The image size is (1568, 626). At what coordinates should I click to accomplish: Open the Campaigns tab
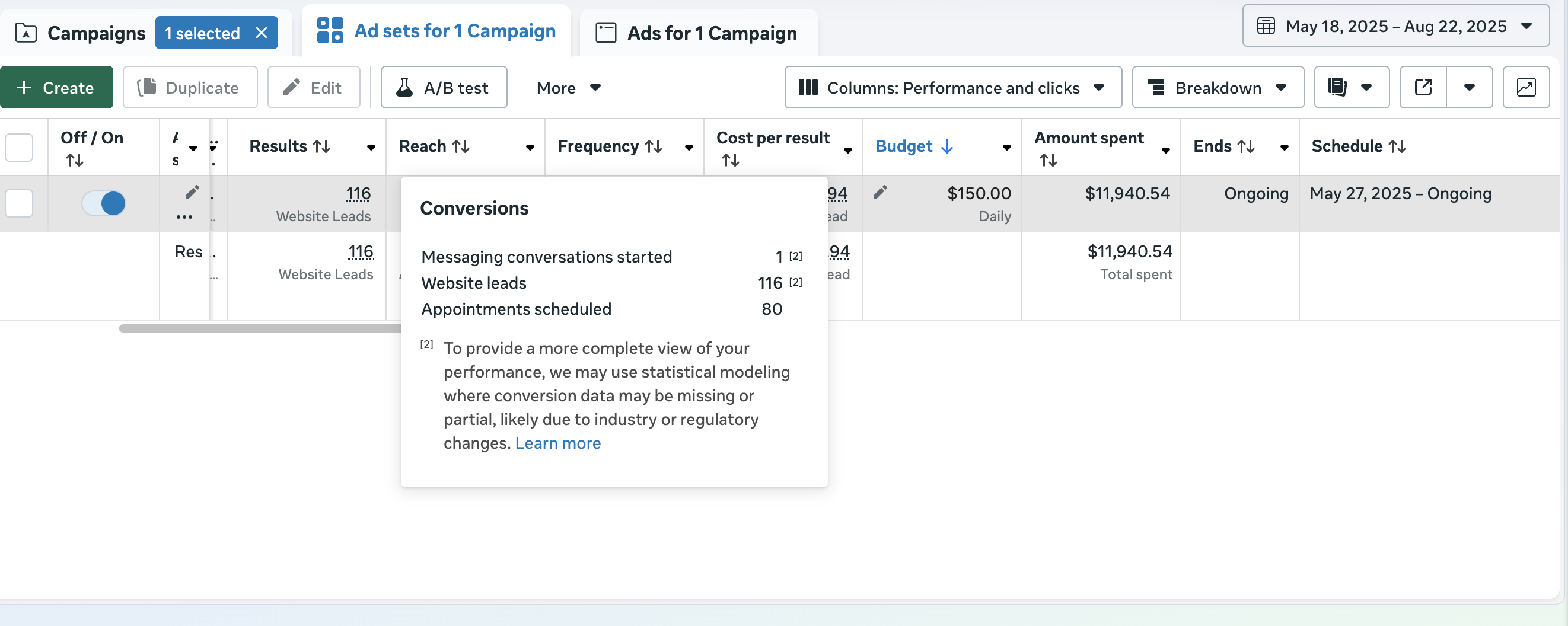80,33
